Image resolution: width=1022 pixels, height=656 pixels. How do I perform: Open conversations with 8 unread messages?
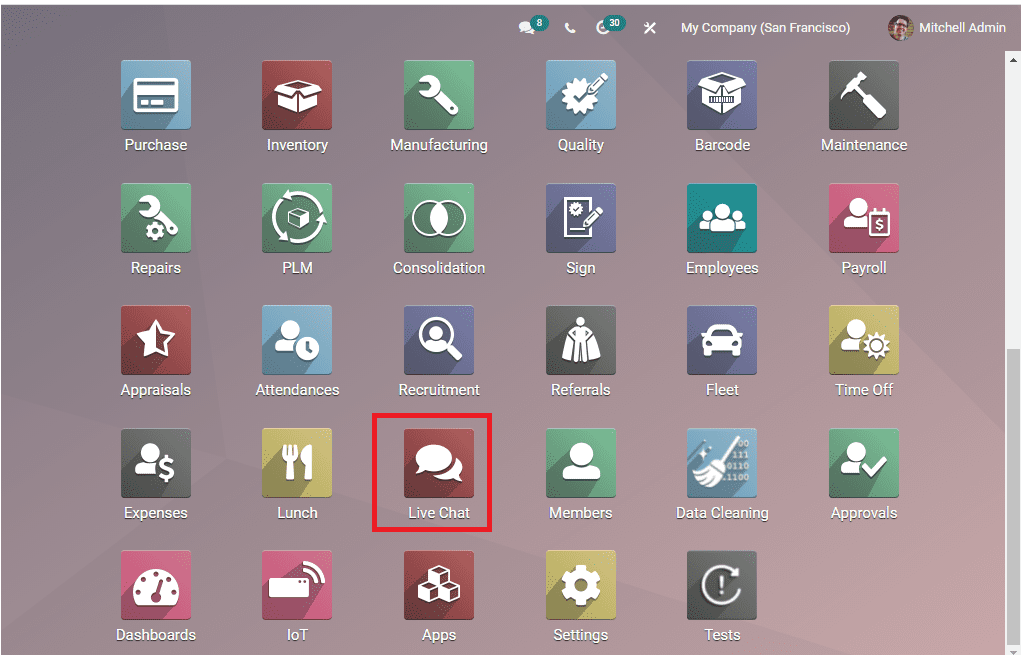click(533, 26)
